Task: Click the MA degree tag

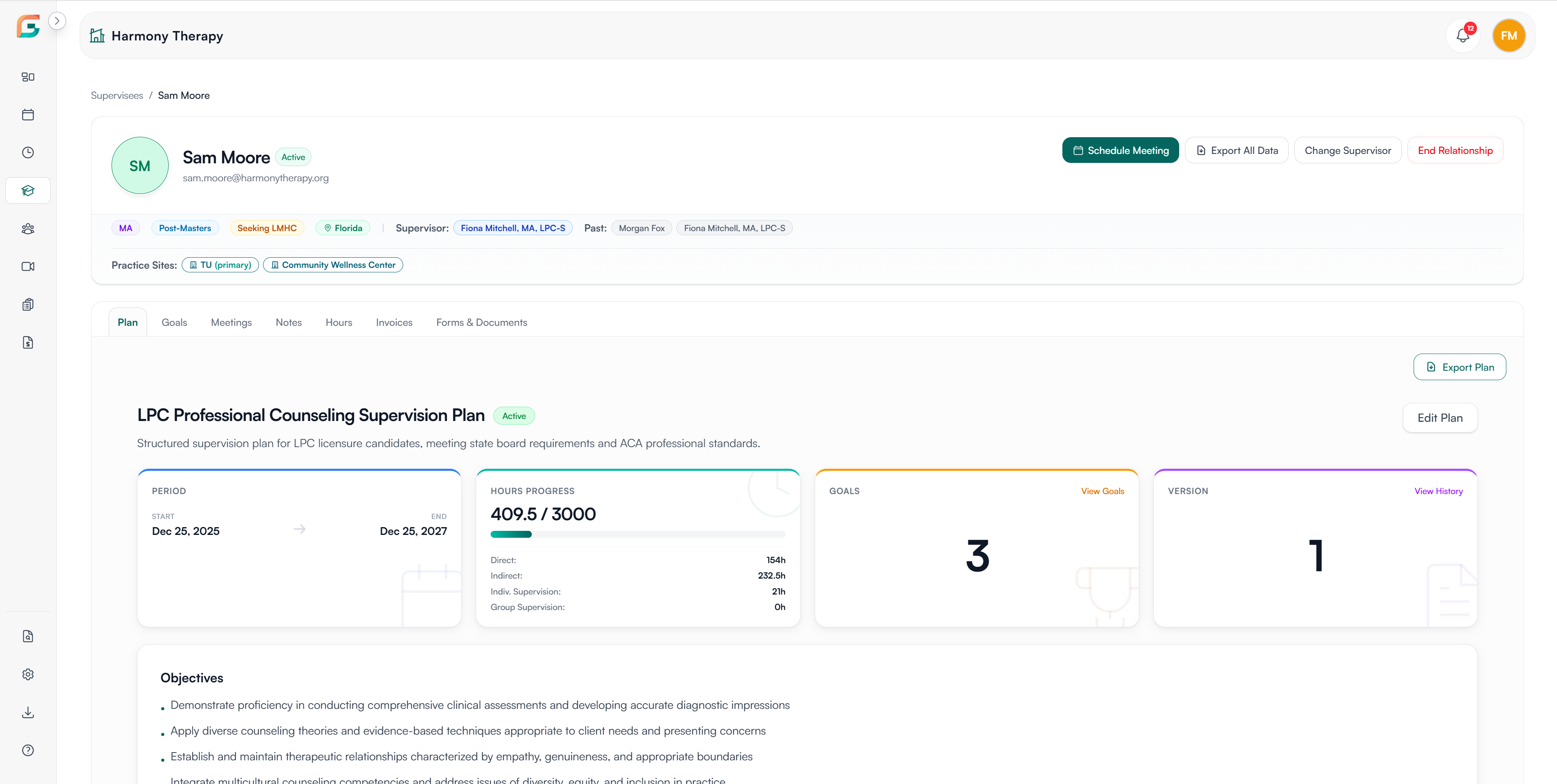Action: coord(125,228)
